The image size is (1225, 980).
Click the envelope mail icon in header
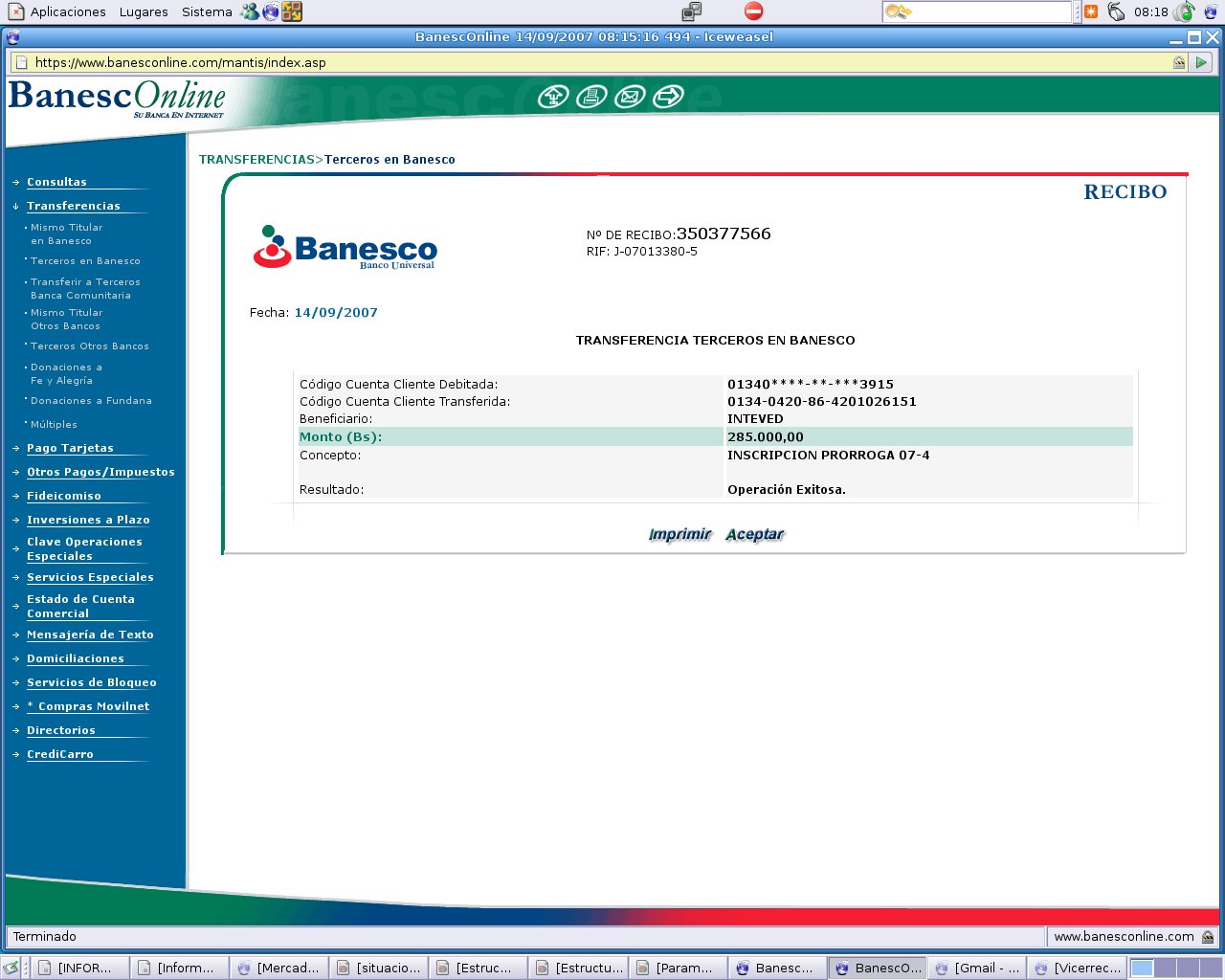(630, 97)
